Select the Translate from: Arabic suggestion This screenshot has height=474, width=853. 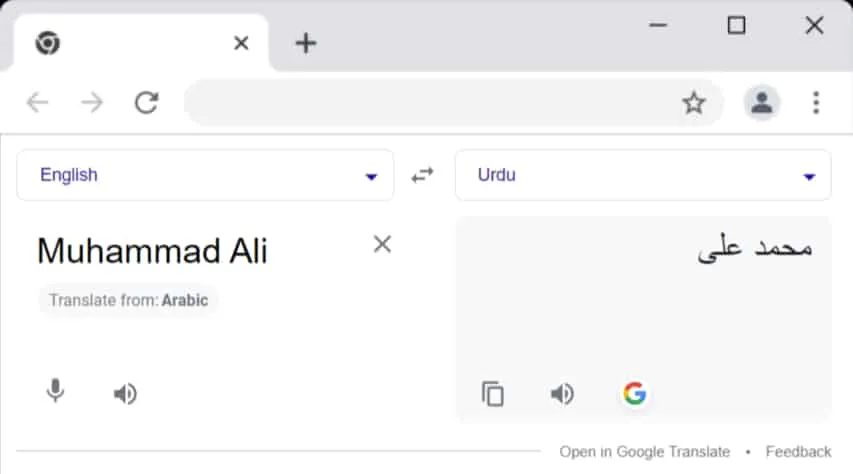click(128, 300)
